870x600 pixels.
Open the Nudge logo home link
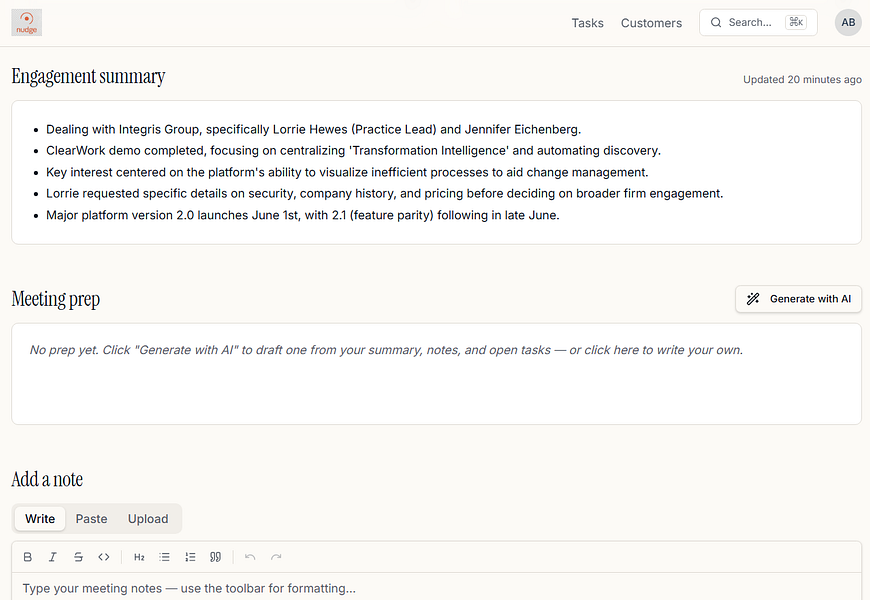pyautogui.click(x=27, y=23)
